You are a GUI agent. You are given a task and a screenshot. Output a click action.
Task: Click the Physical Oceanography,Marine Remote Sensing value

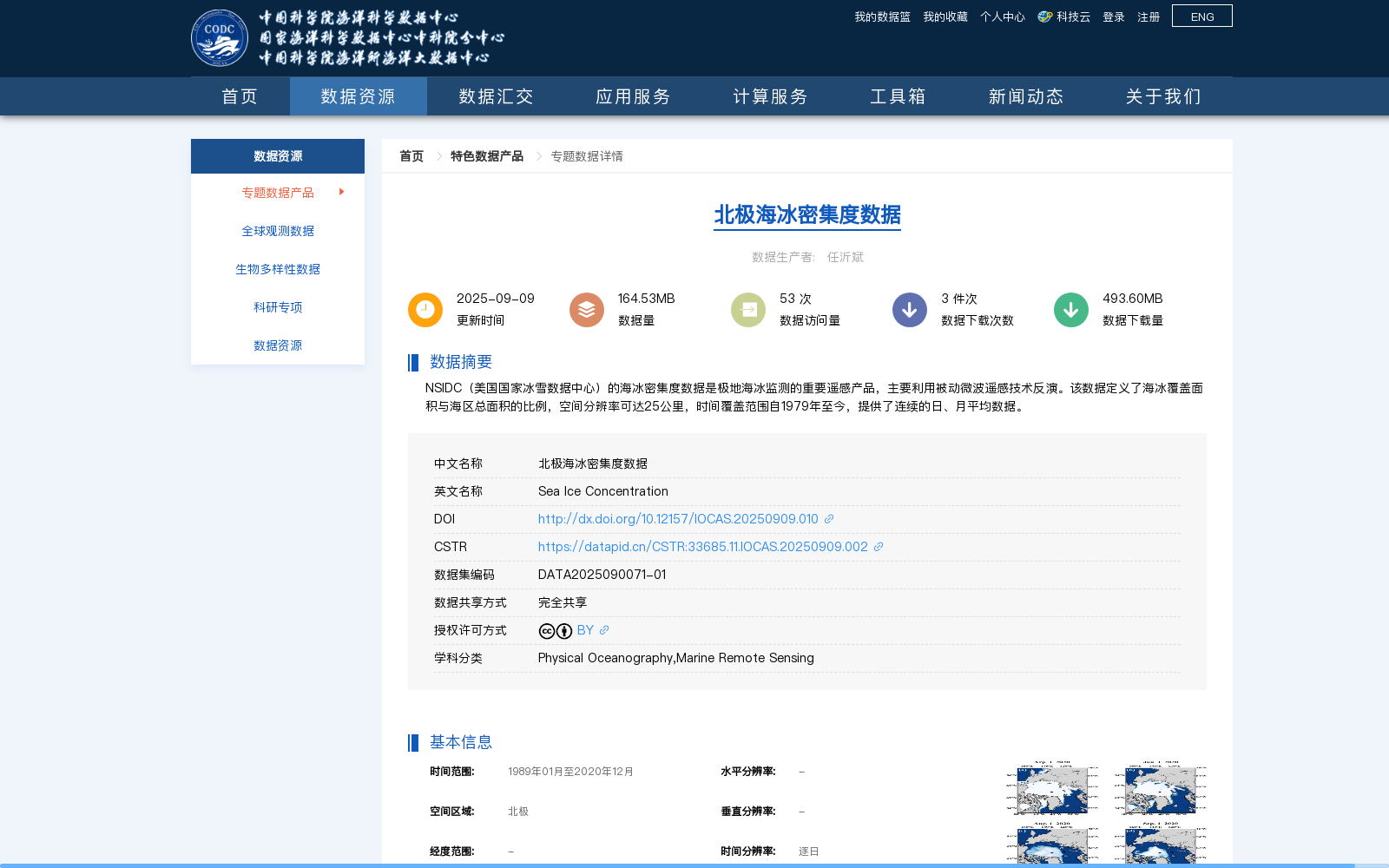click(676, 658)
